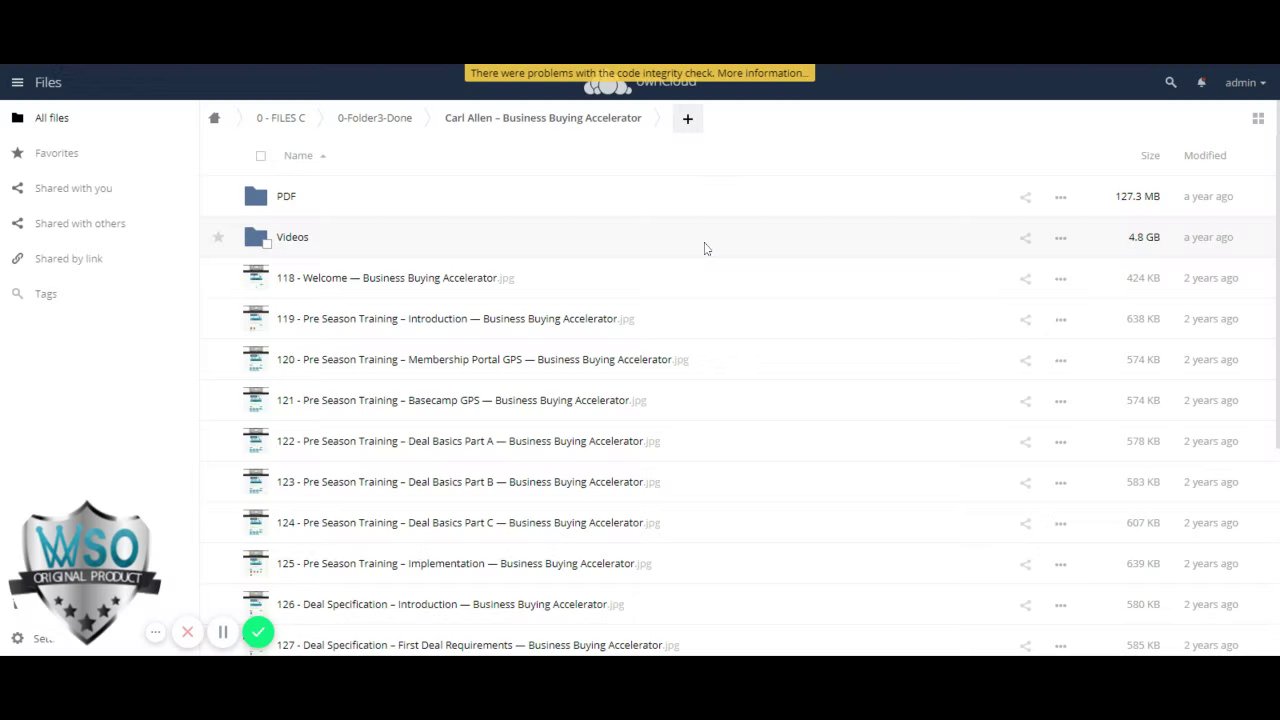1280x720 pixels.
Task: Open '122 - Deal Basics Part A' file
Action: [x=468, y=442]
